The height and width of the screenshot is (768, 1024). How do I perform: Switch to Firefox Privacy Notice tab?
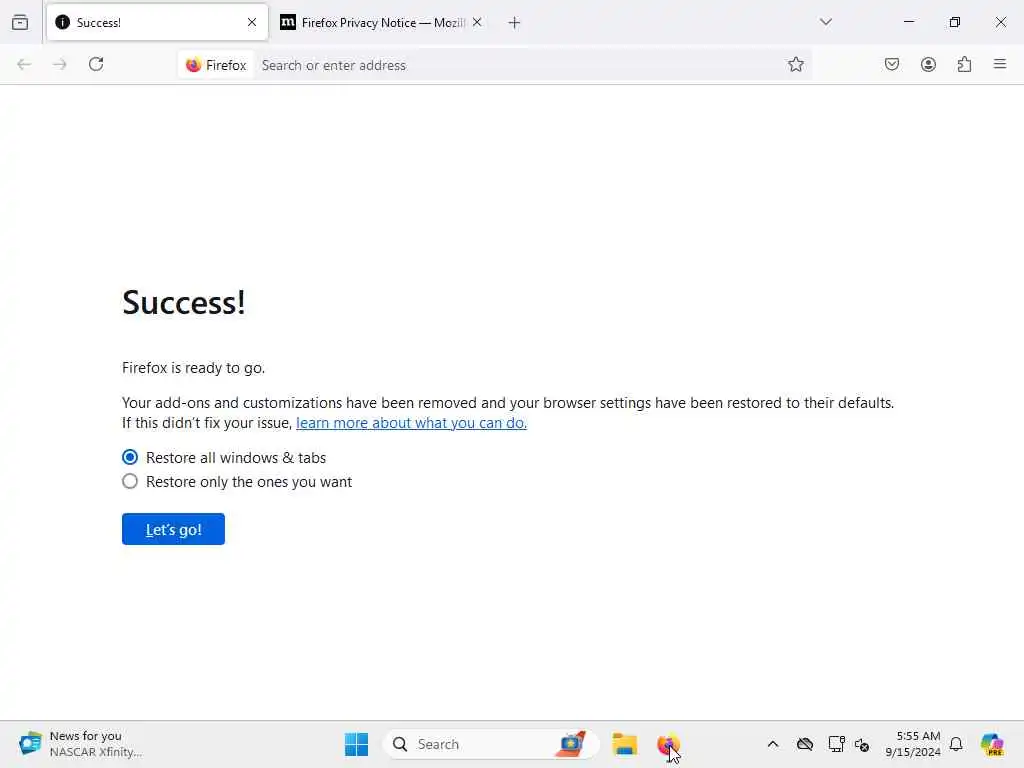[x=382, y=22]
